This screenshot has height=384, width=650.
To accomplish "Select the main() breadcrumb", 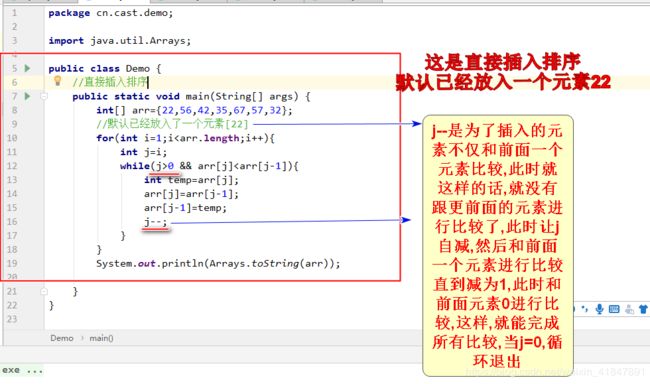I will pos(101,338).
